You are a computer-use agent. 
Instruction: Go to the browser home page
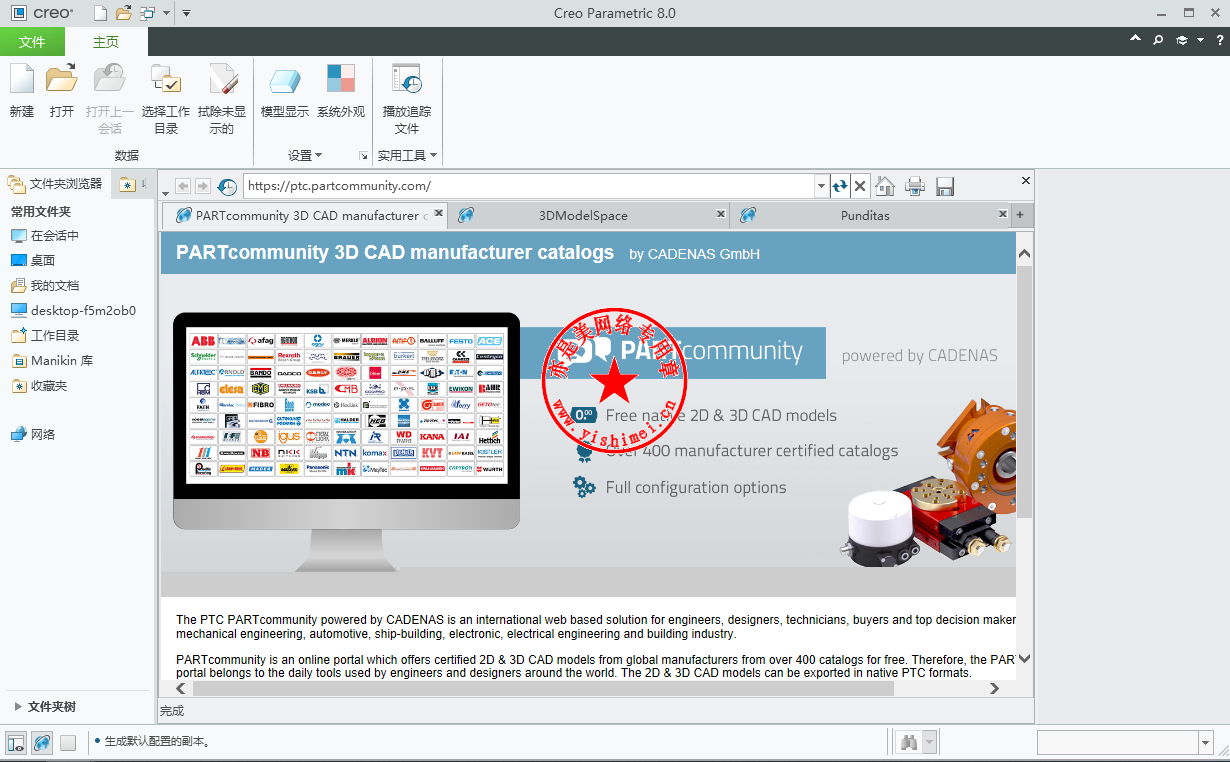(885, 186)
